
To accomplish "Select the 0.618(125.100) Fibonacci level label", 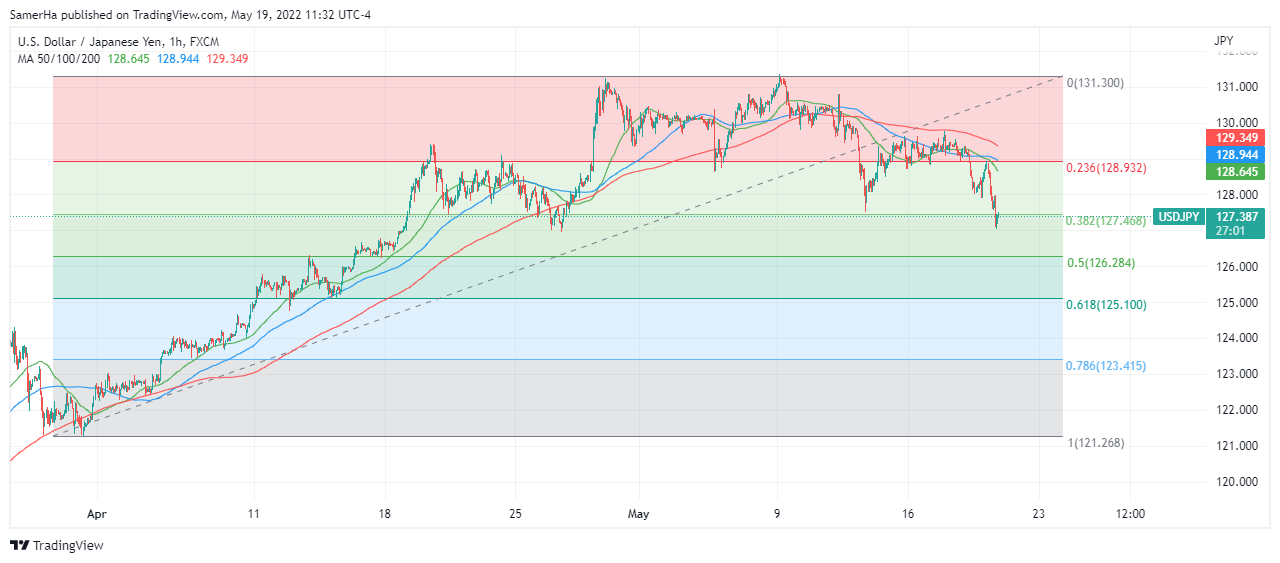I will tap(1107, 305).
